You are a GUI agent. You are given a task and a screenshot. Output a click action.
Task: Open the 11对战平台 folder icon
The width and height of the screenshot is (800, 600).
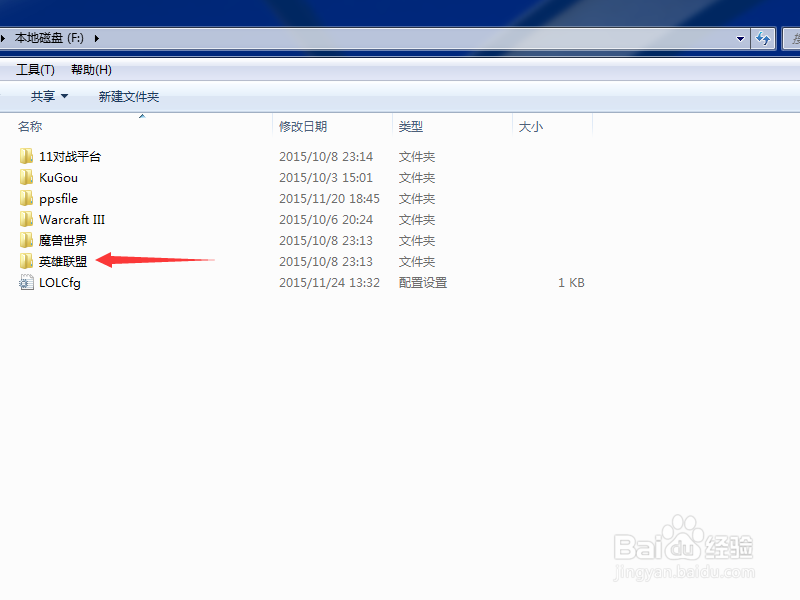pyautogui.click(x=27, y=156)
